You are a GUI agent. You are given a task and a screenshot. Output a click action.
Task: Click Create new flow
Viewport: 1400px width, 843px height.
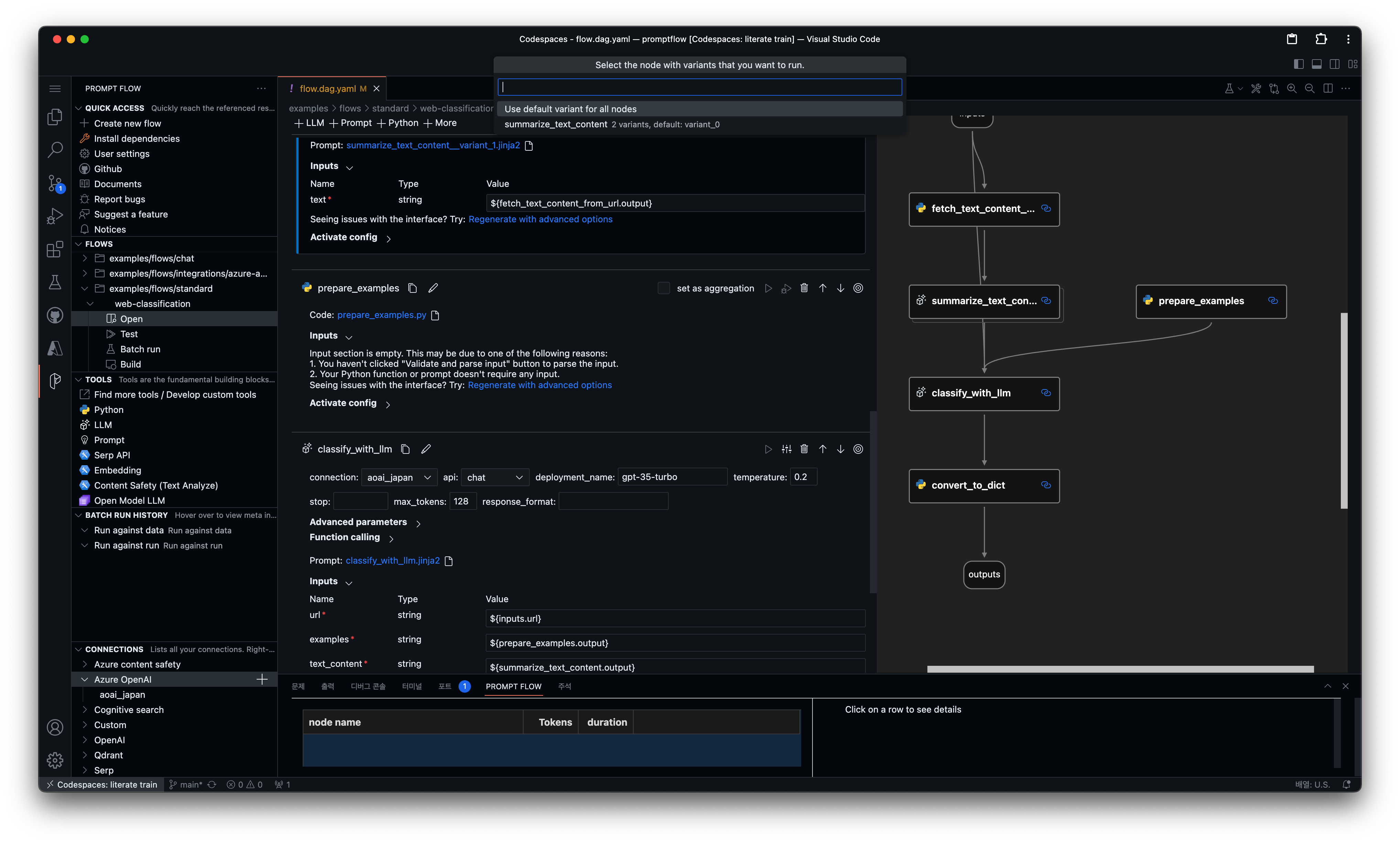point(127,123)
